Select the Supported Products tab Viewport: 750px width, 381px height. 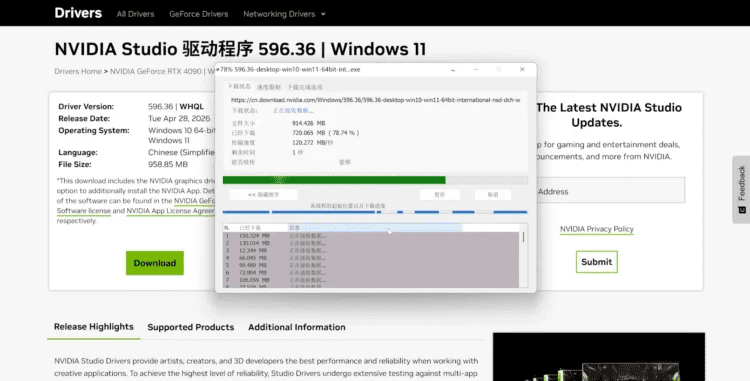(x=191, y=327)
